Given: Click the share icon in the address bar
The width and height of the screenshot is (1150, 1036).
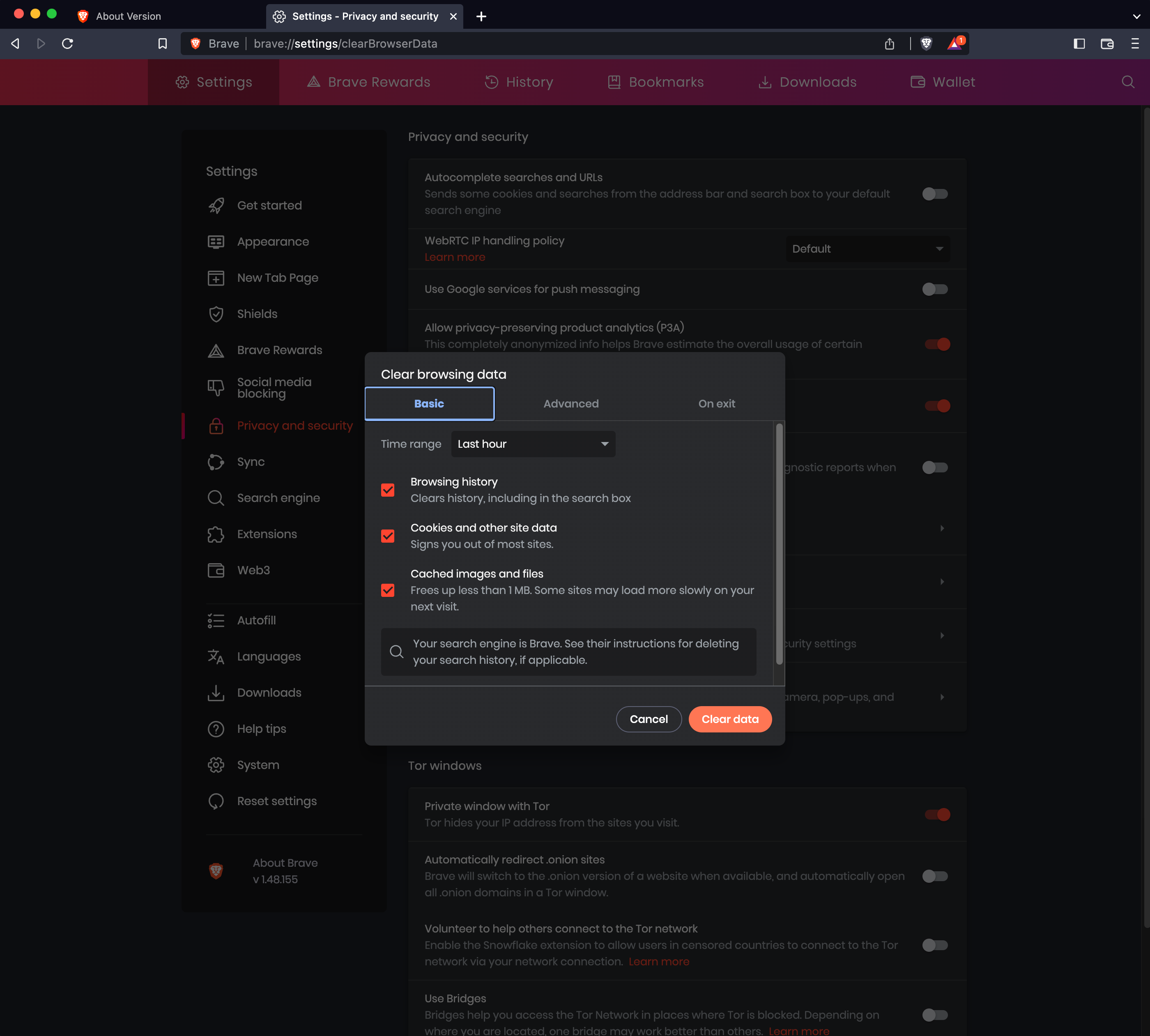Looking at the screenshot, I should [890, 43].
